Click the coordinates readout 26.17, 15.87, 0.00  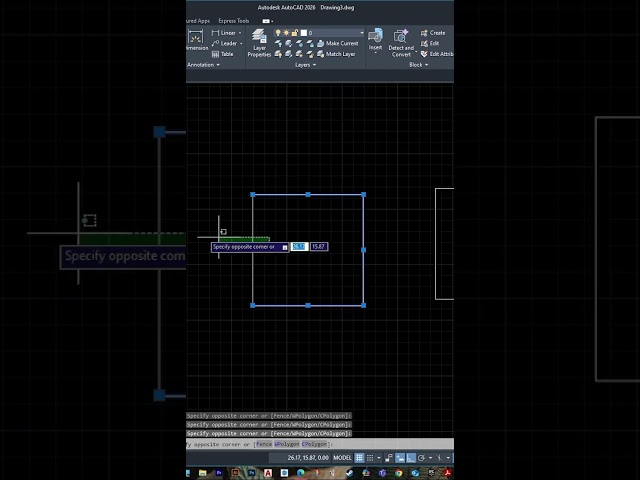pos(308,458)
